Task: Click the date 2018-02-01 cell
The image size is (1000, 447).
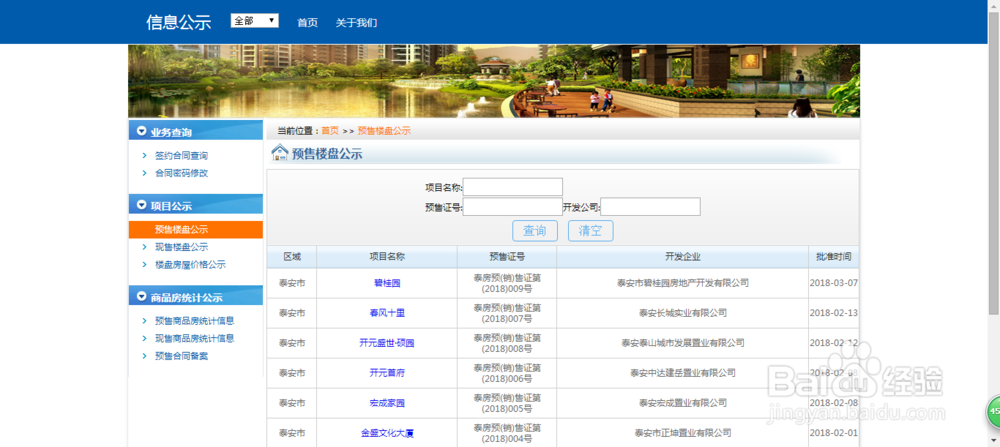Action: click(834, 433)
